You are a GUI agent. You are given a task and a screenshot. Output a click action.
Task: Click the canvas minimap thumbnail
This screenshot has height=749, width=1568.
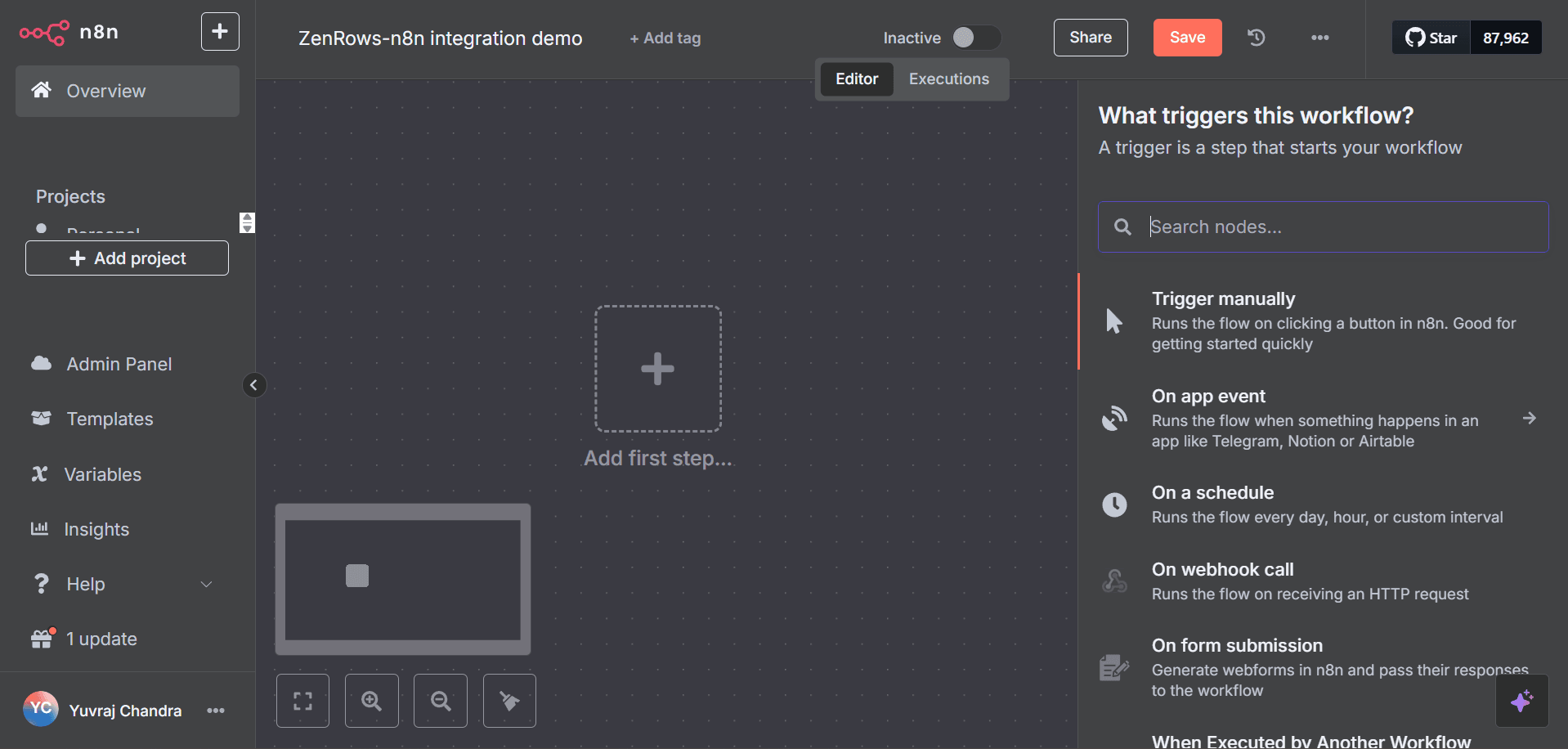(403, 579)
